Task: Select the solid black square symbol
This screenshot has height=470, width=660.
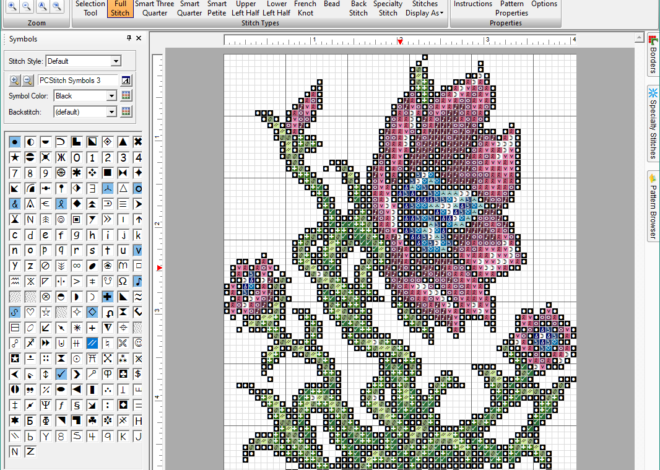Action: click(x=107, y=173)
